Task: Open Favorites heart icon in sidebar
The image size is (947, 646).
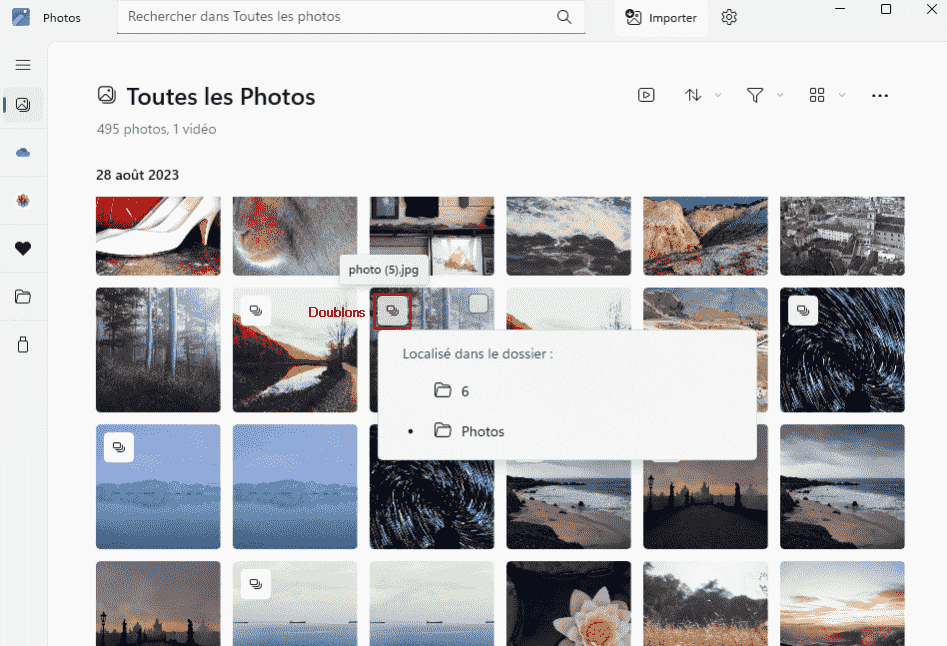Action: tap(23, 249)
